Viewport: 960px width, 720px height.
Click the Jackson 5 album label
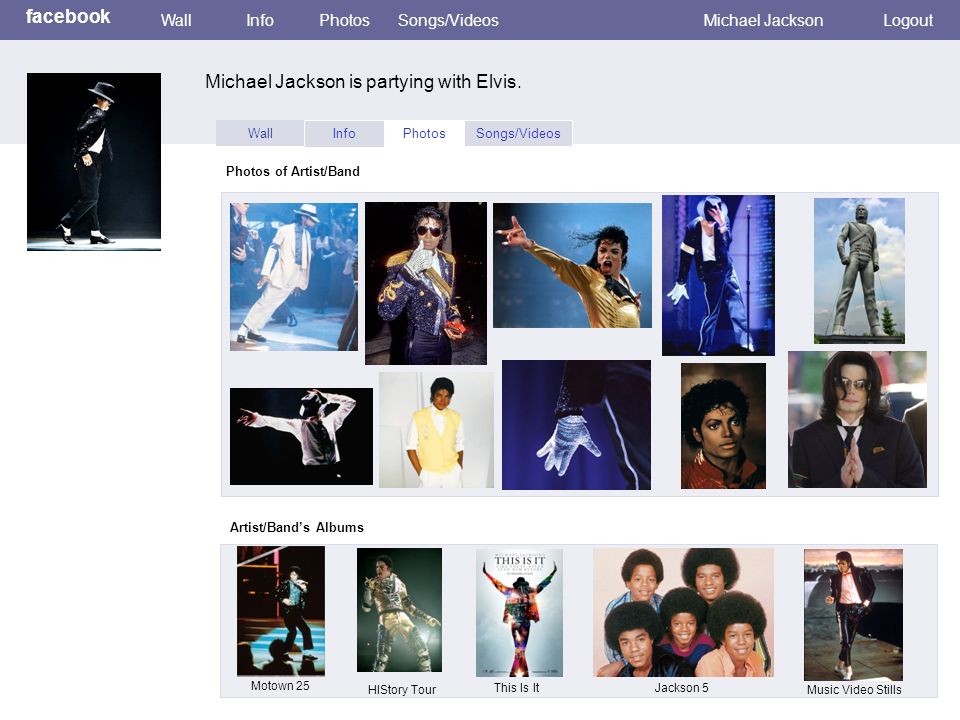coord(681,688)
